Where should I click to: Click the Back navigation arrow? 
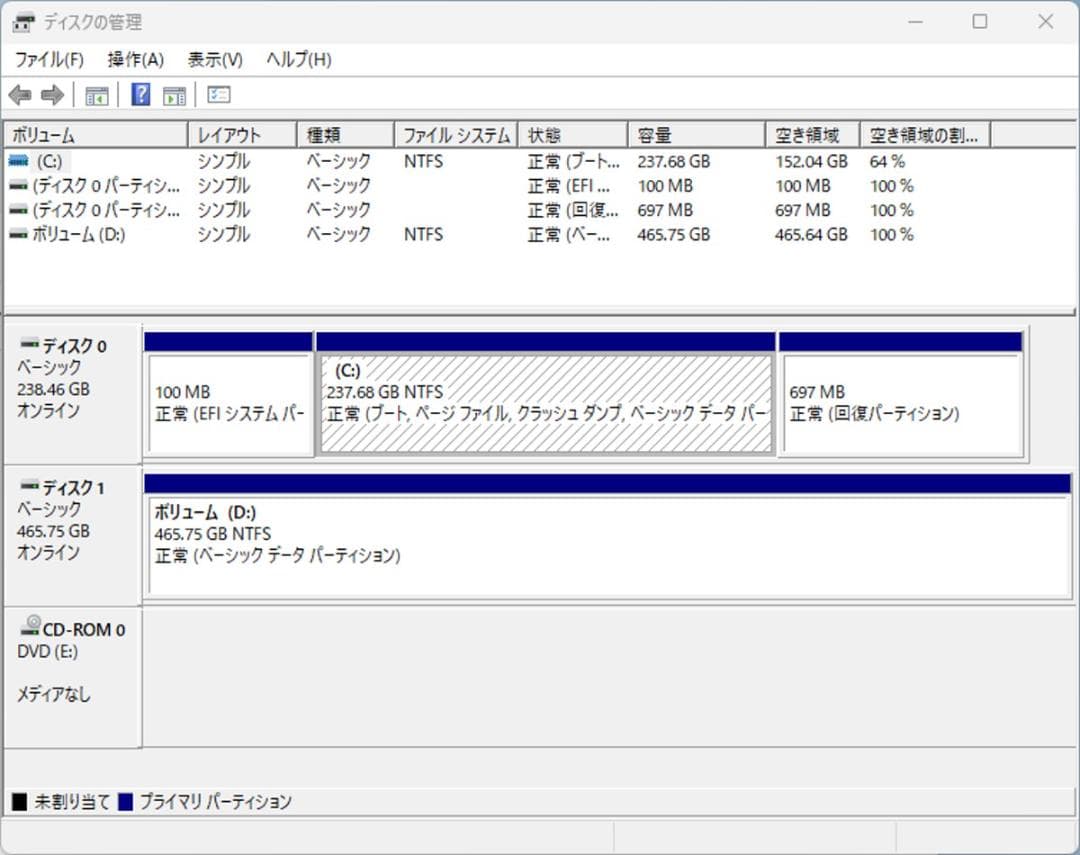tap(22, 94)
